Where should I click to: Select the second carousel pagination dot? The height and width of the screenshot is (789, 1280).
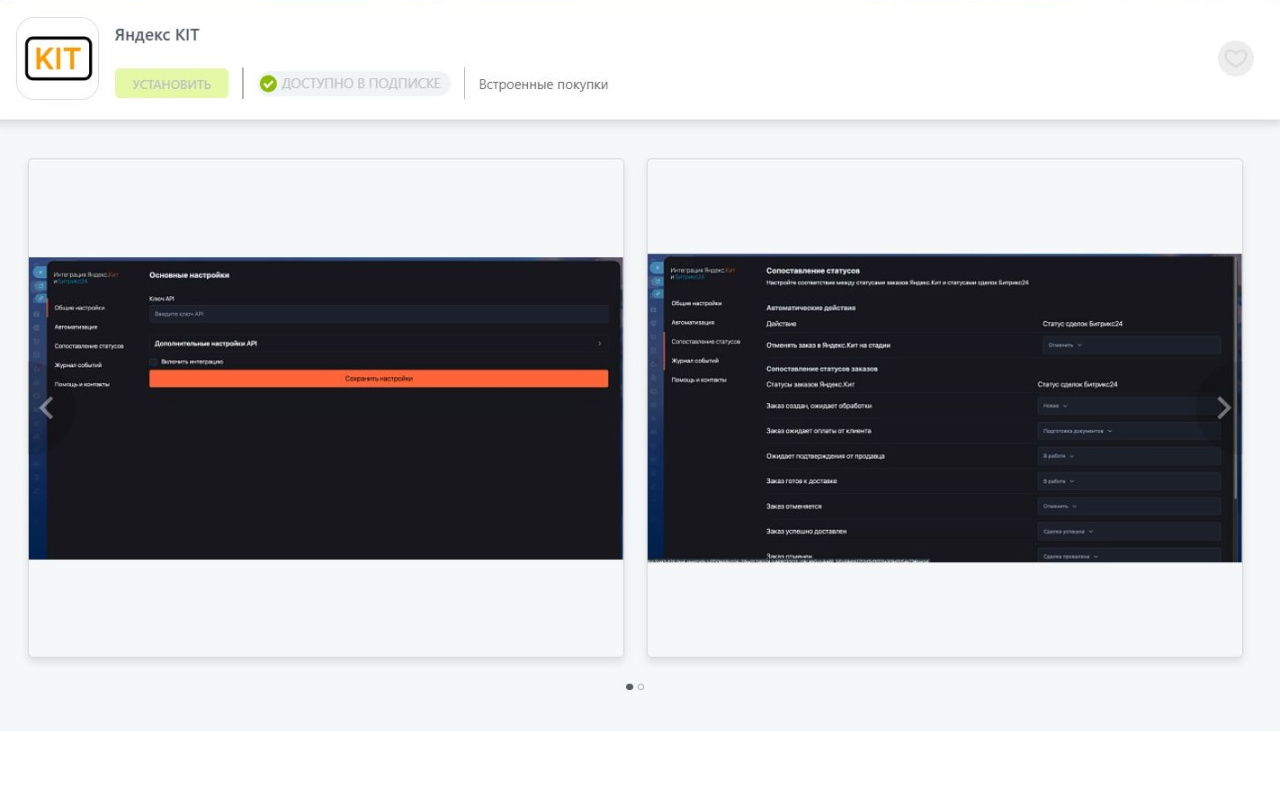[641, 687]
